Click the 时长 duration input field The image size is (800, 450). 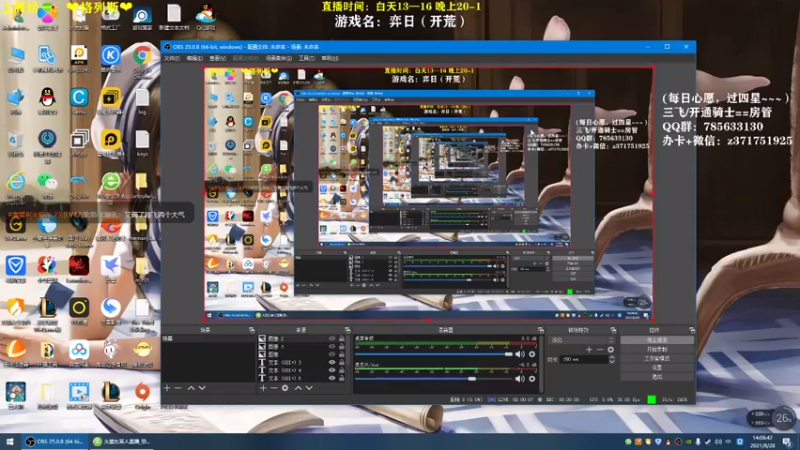[585, 360]
